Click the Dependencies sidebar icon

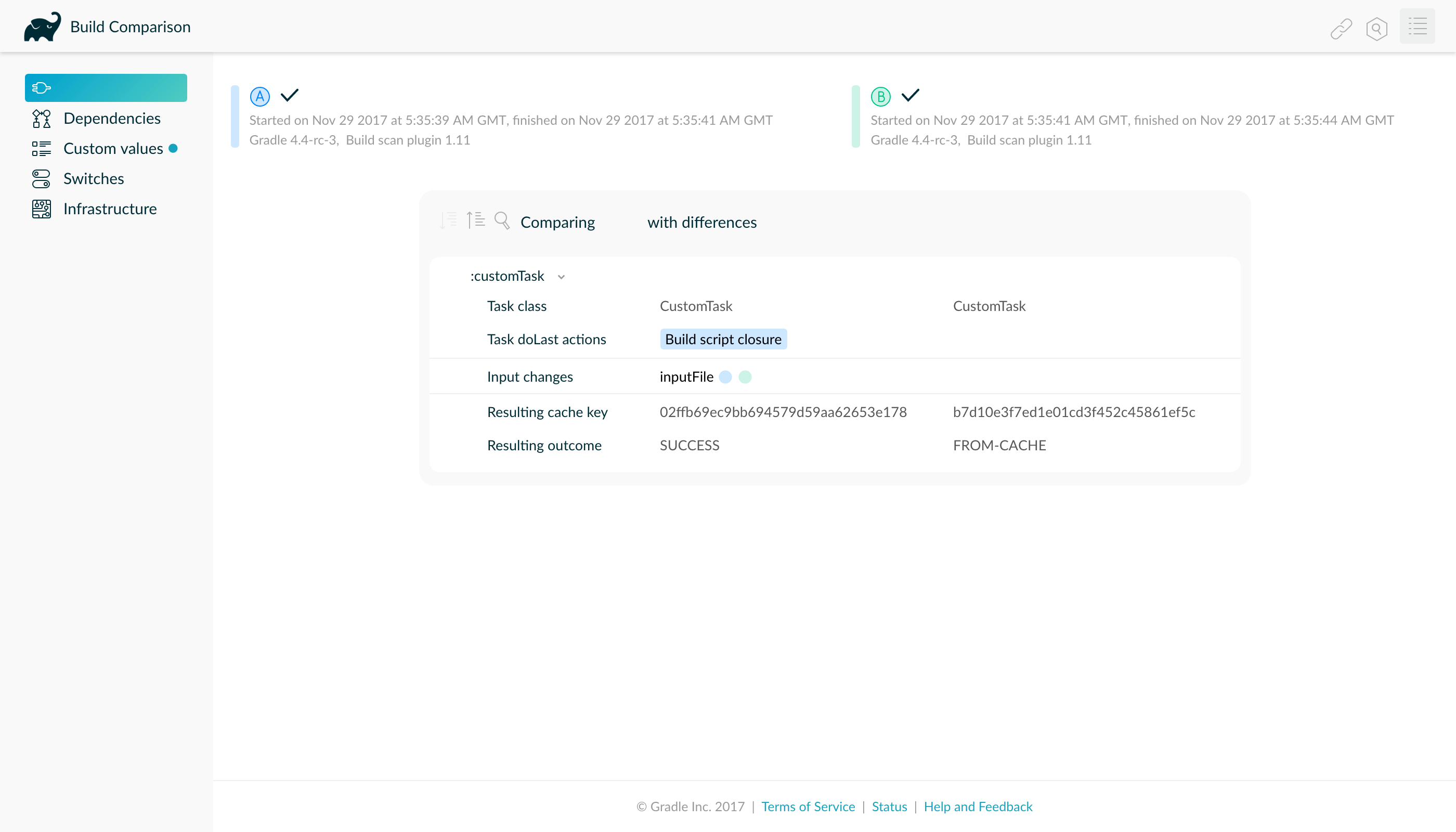pyautogui.click(x=41, y=118)
